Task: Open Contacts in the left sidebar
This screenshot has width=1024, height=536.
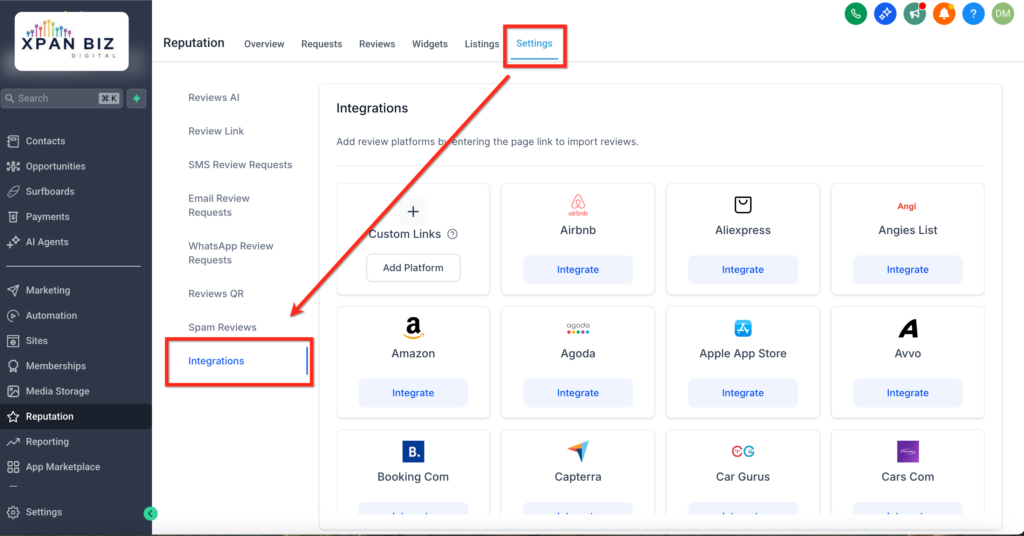Action: point(45,141)
